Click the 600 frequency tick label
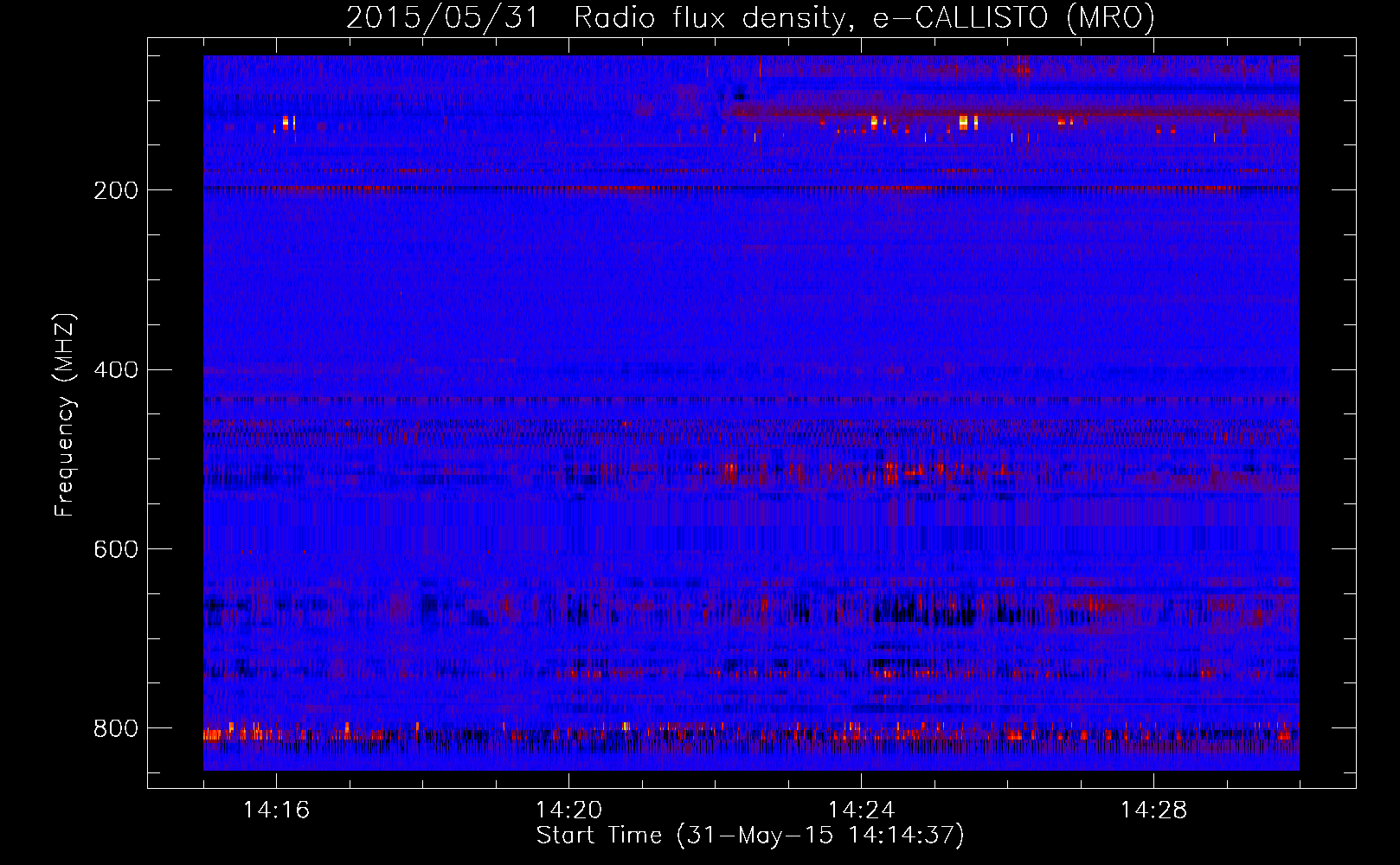This screenshot has width=1400, height=865. [116, 549]
